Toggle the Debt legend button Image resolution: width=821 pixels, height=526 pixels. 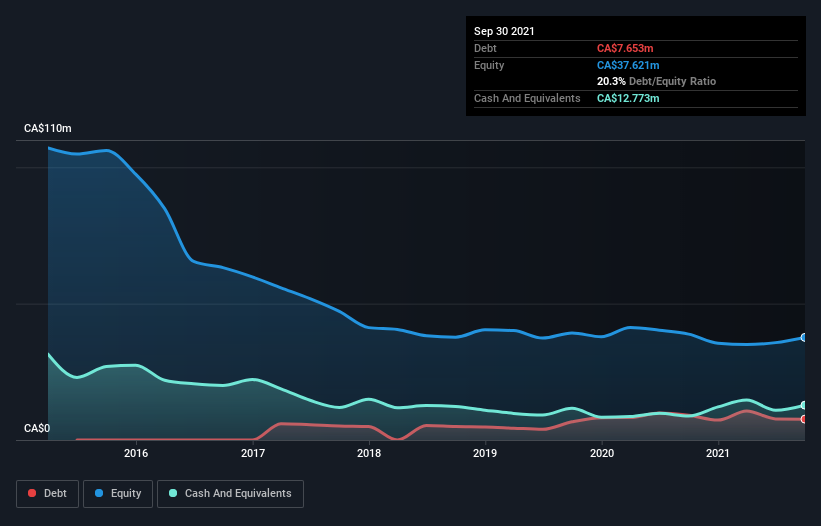click(x=48, y=494)
